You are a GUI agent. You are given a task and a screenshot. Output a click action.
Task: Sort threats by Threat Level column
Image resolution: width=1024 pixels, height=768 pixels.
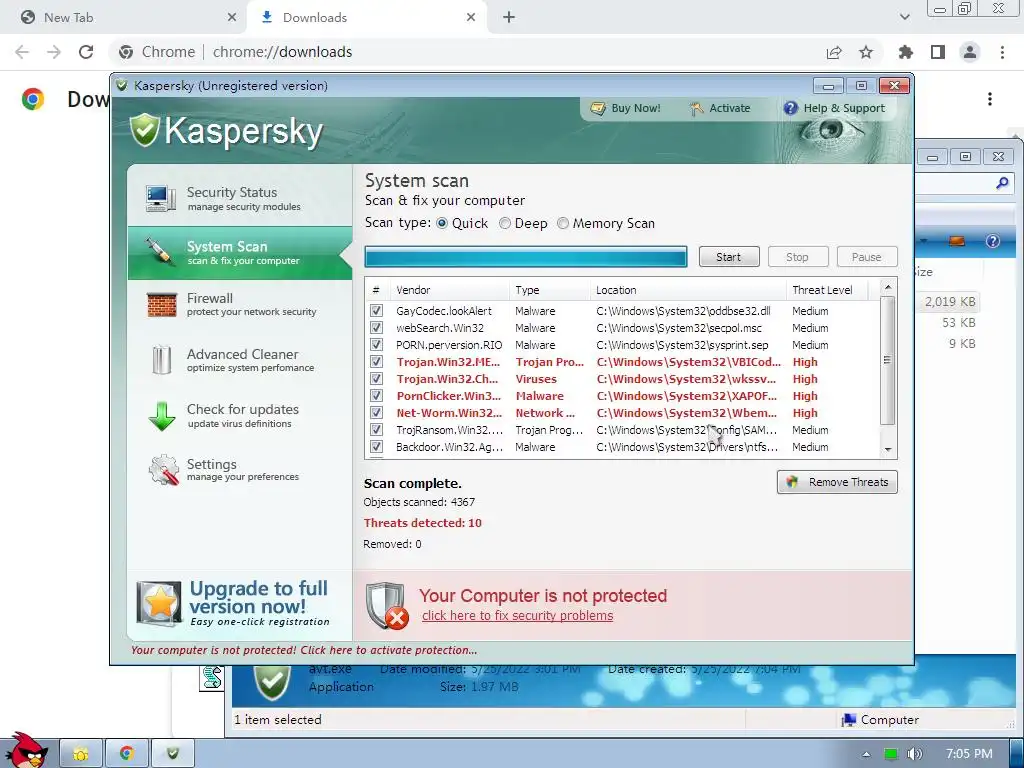(828, 290)
